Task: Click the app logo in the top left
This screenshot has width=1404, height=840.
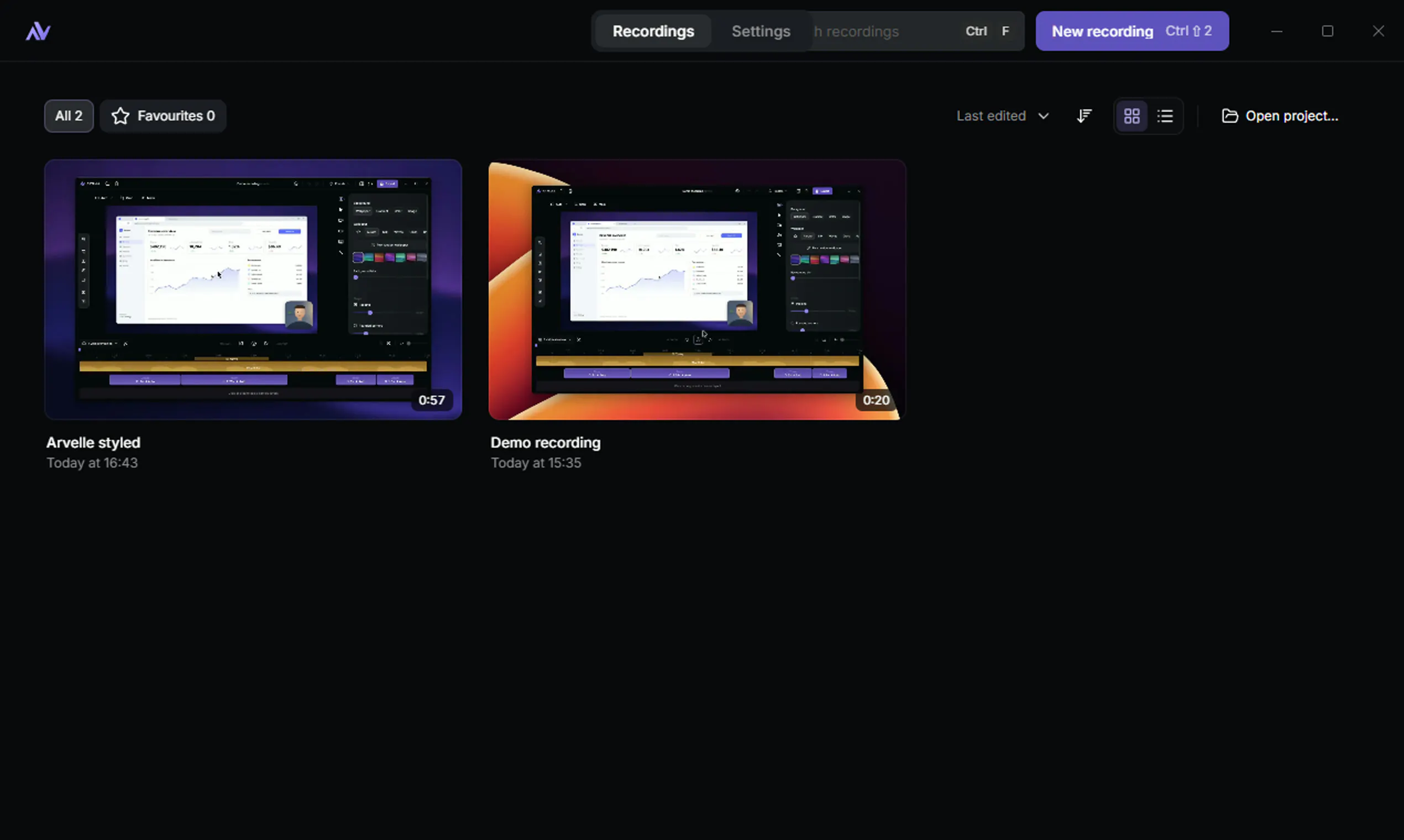Action: [x=38, y=31]
